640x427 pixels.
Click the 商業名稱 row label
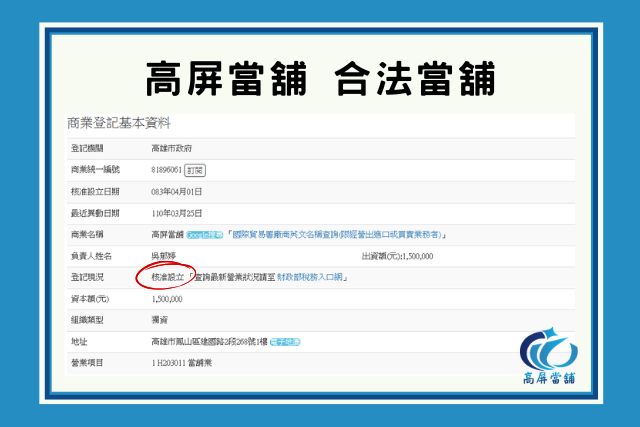click(x=87, y=234)
